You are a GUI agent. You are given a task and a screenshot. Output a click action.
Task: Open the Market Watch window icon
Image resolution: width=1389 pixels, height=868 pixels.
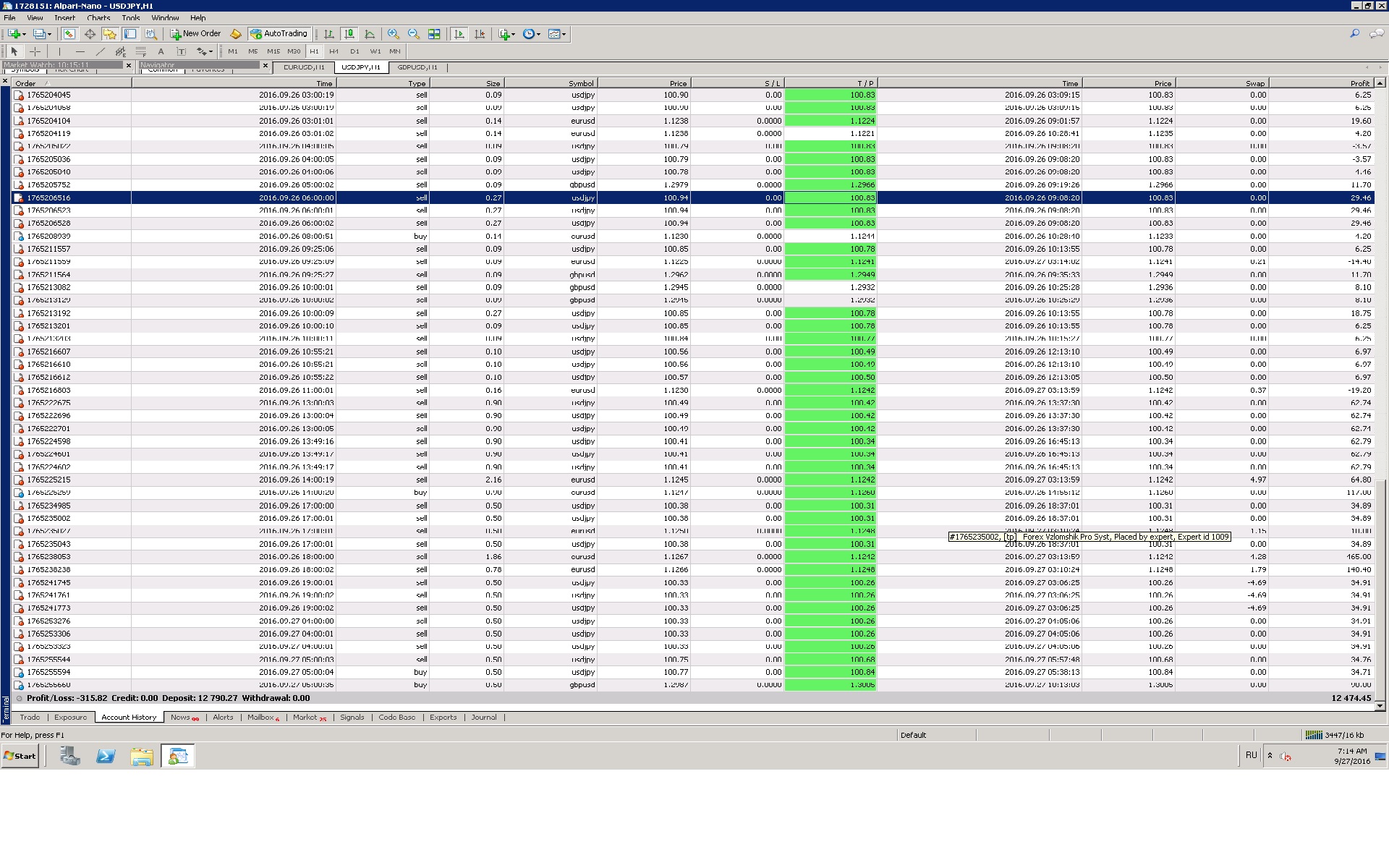tap(69, 34)
